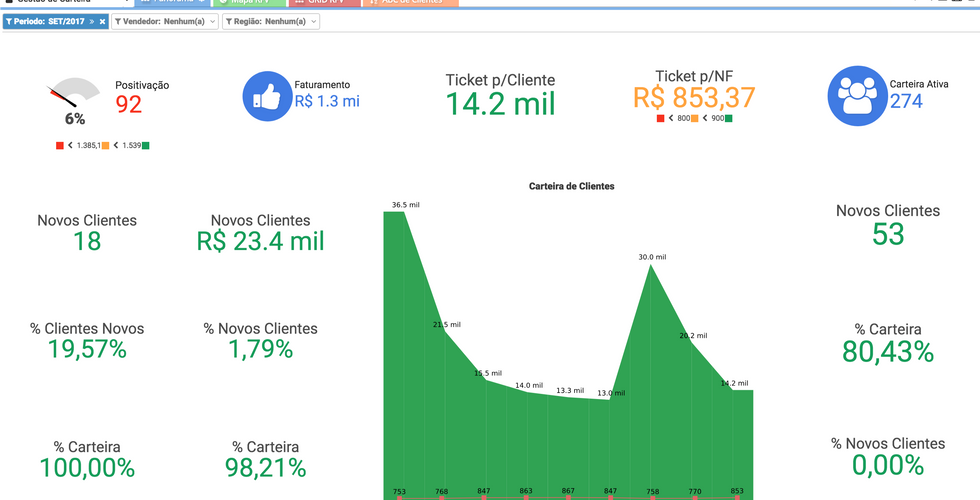
Task: Click the red legend square under Ticket p/NF
Action: point(661,118)
